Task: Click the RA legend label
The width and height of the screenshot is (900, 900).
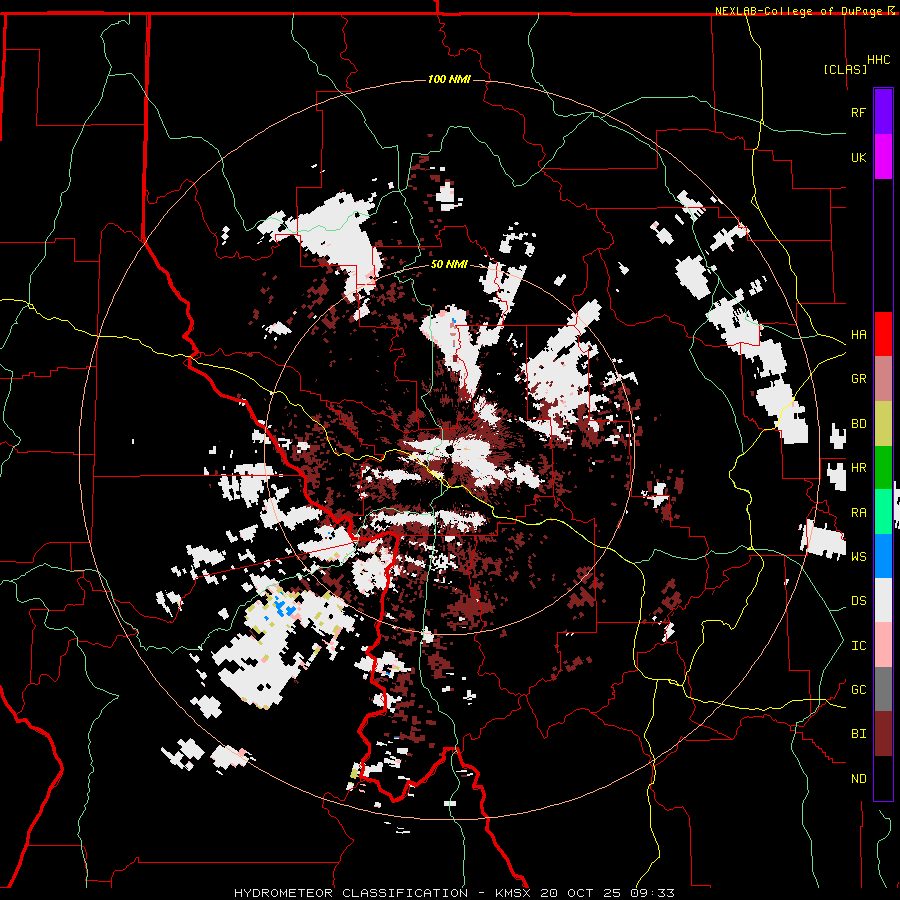Action: tap(858, 513)
